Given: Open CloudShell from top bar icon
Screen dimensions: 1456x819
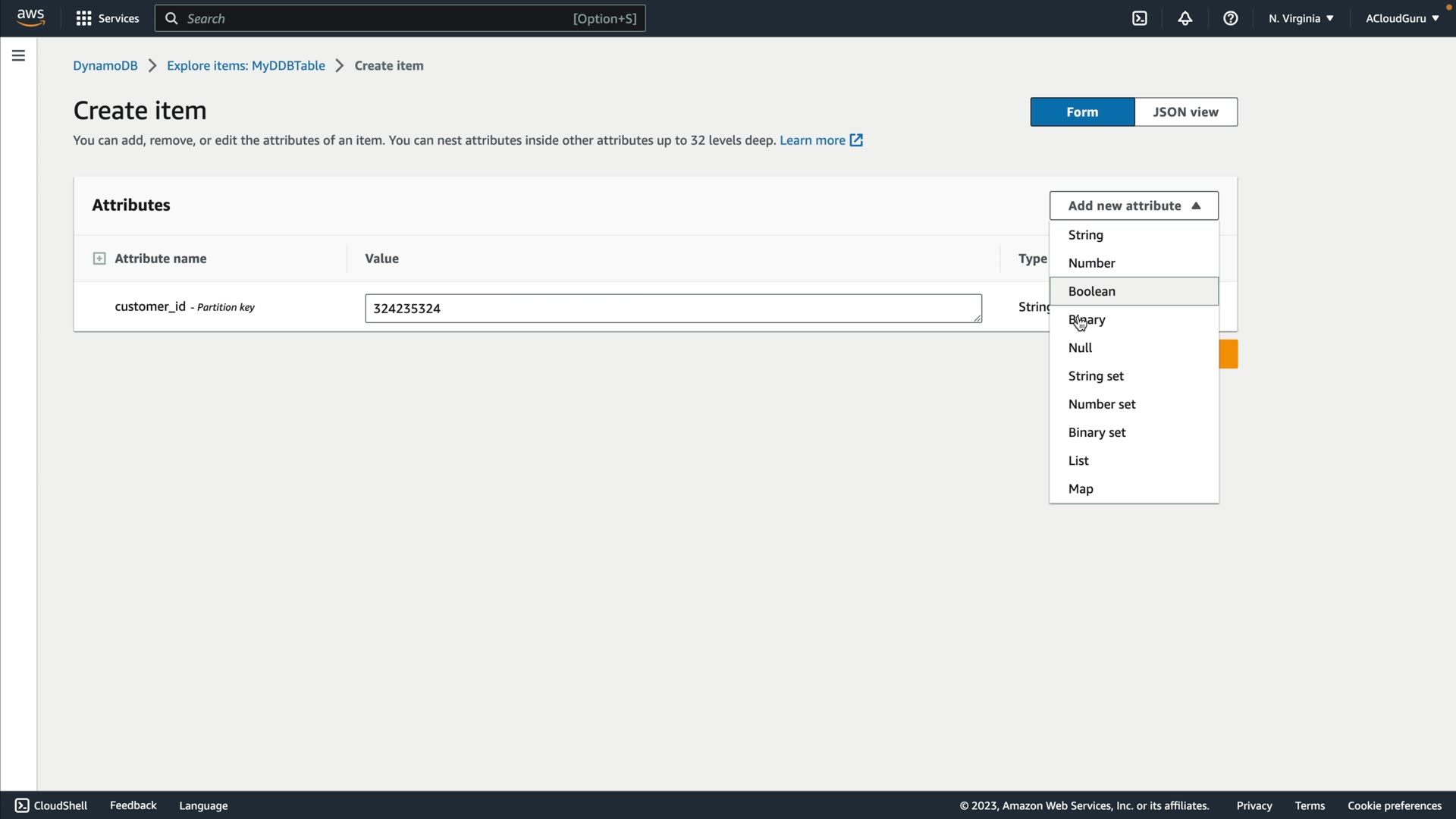Looking at the screenshot, I should point(1140,18).
